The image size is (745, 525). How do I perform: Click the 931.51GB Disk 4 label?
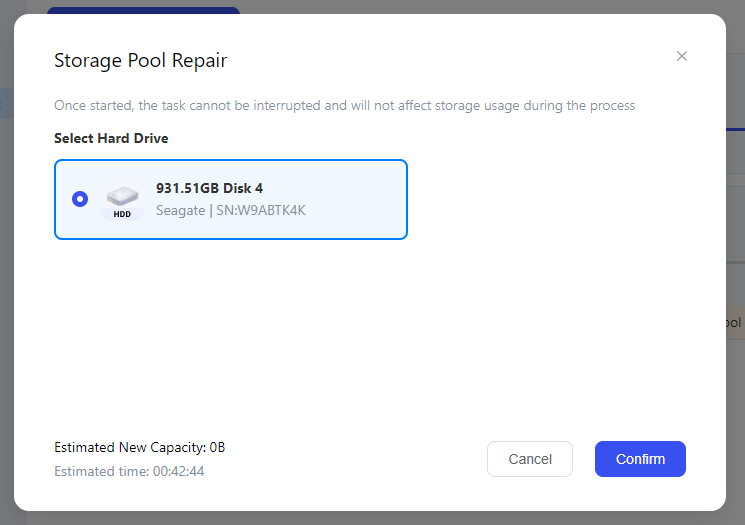pos(210,188)
